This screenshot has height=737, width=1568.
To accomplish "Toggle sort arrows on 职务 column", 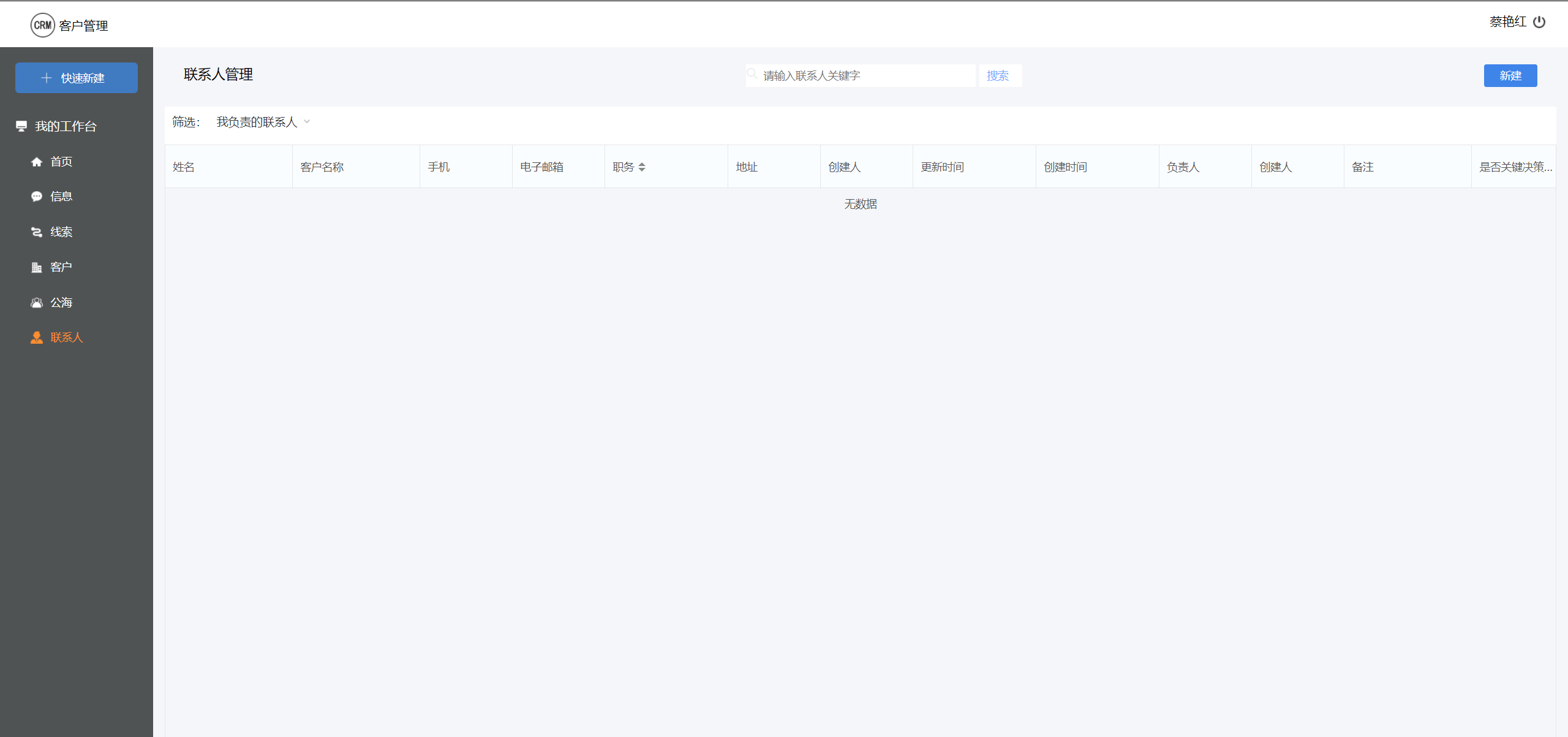I will pos(642,167).
